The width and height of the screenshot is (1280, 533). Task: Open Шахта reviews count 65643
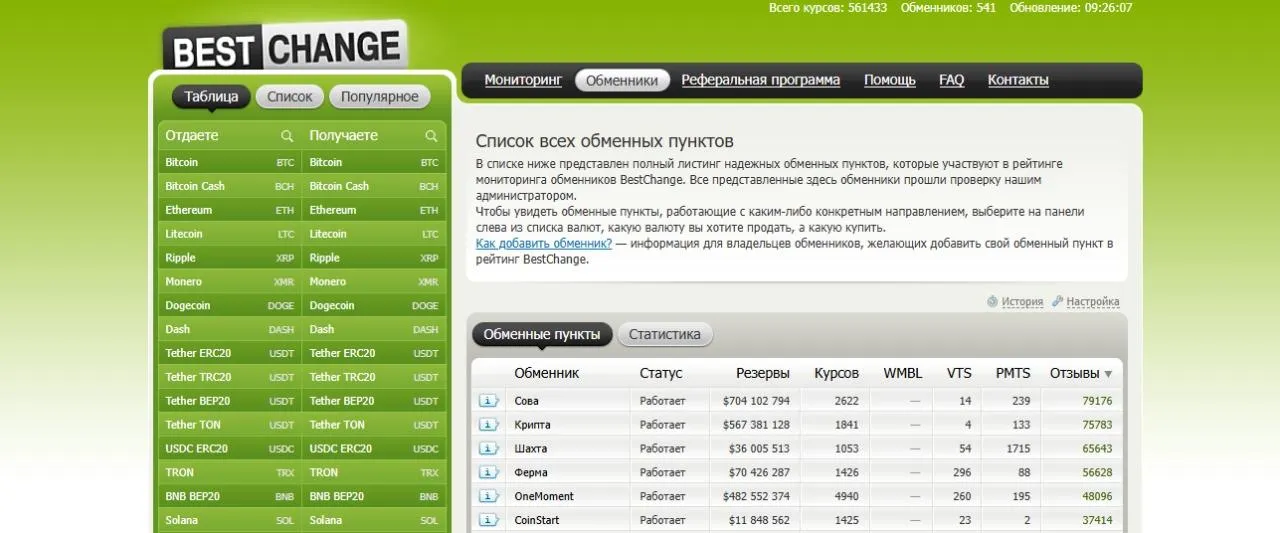tap(1097, 449)
